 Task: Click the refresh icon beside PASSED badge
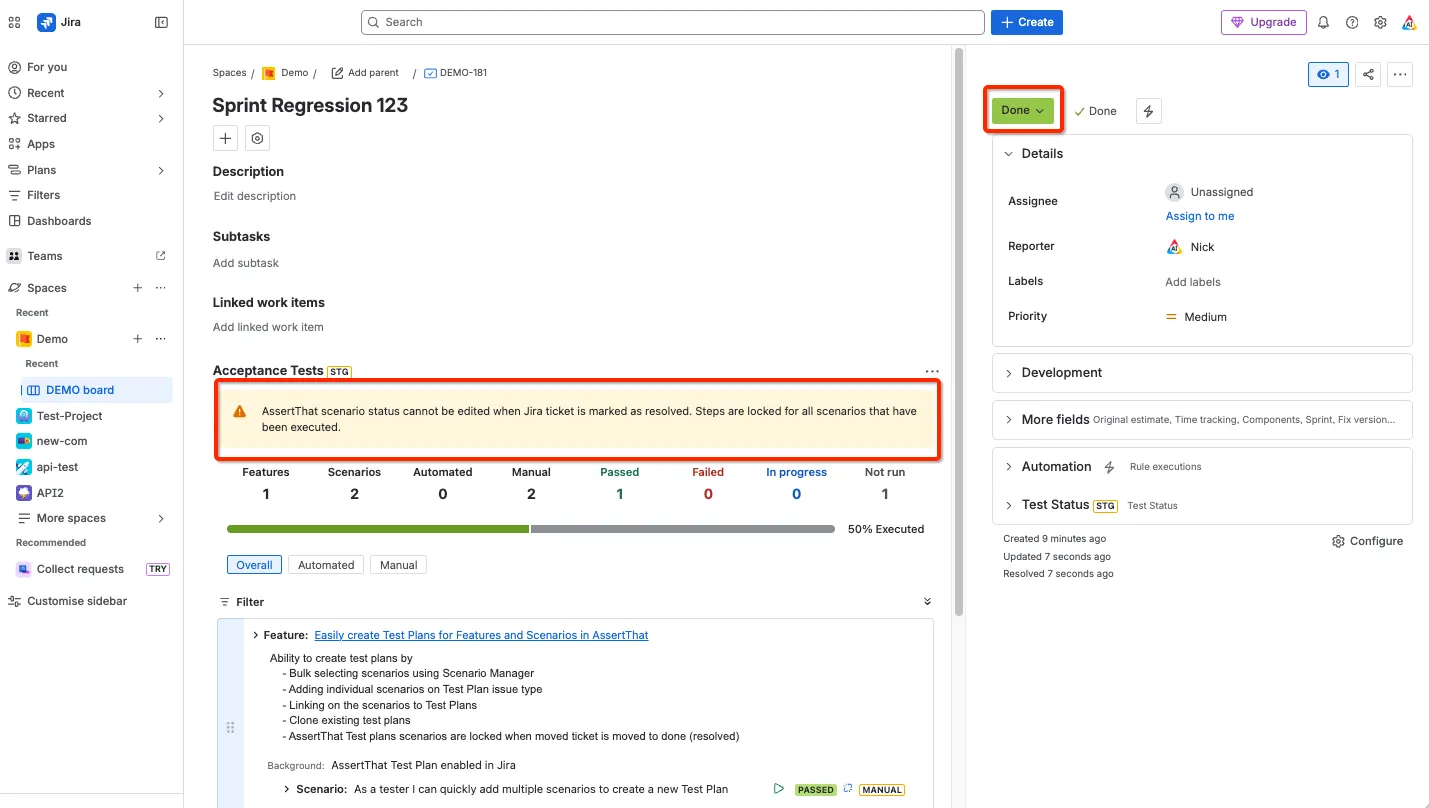848,789
